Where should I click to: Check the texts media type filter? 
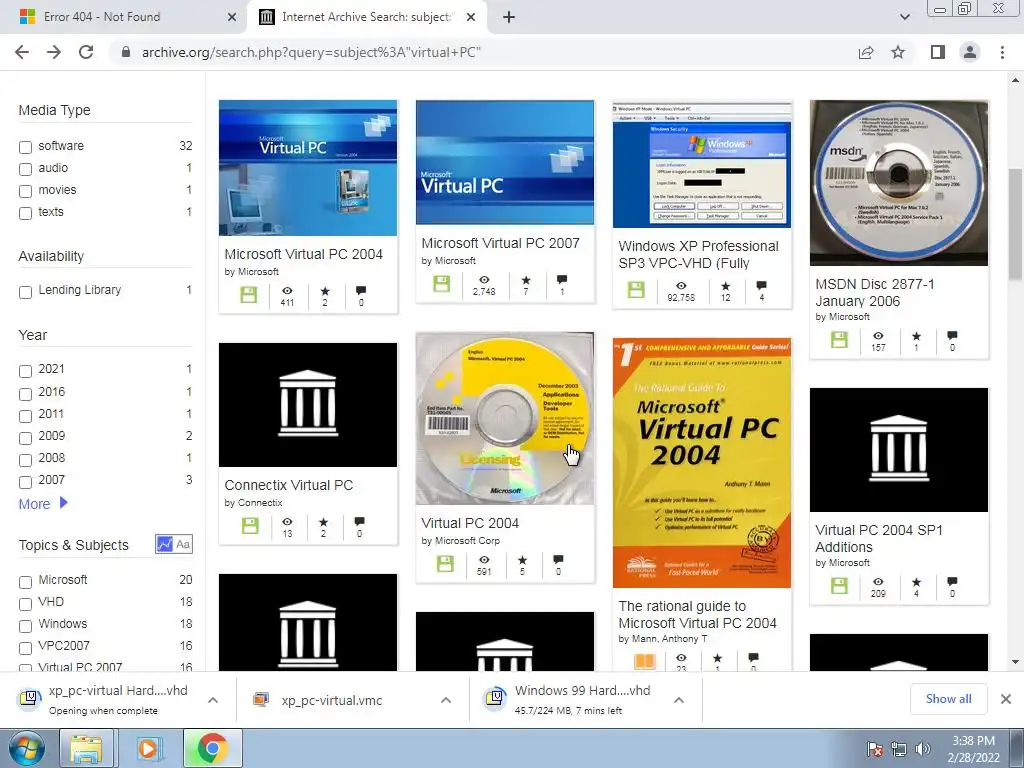coord(25,213)
